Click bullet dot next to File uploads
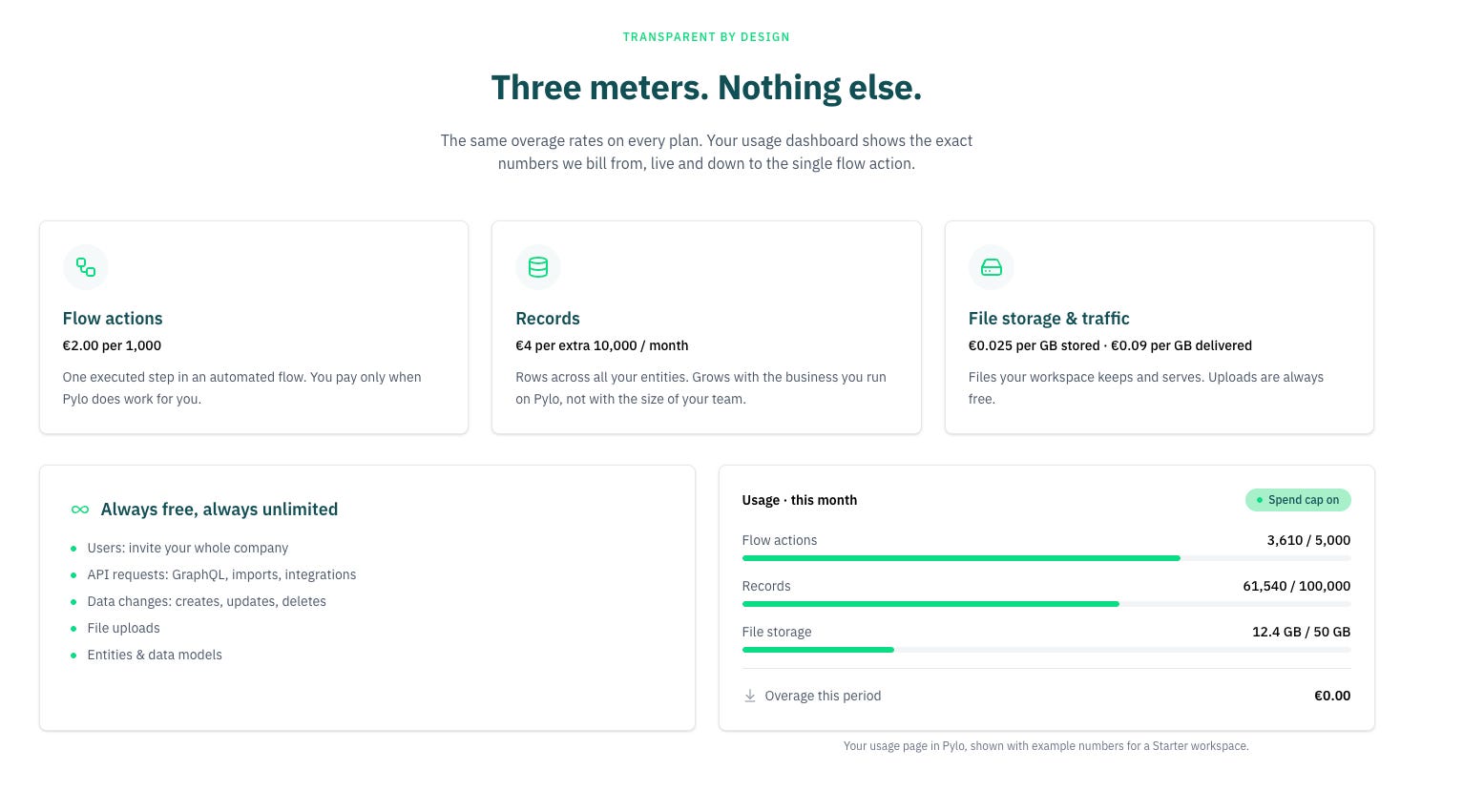Screen dimensions: 1463x812 pos(73,629)
